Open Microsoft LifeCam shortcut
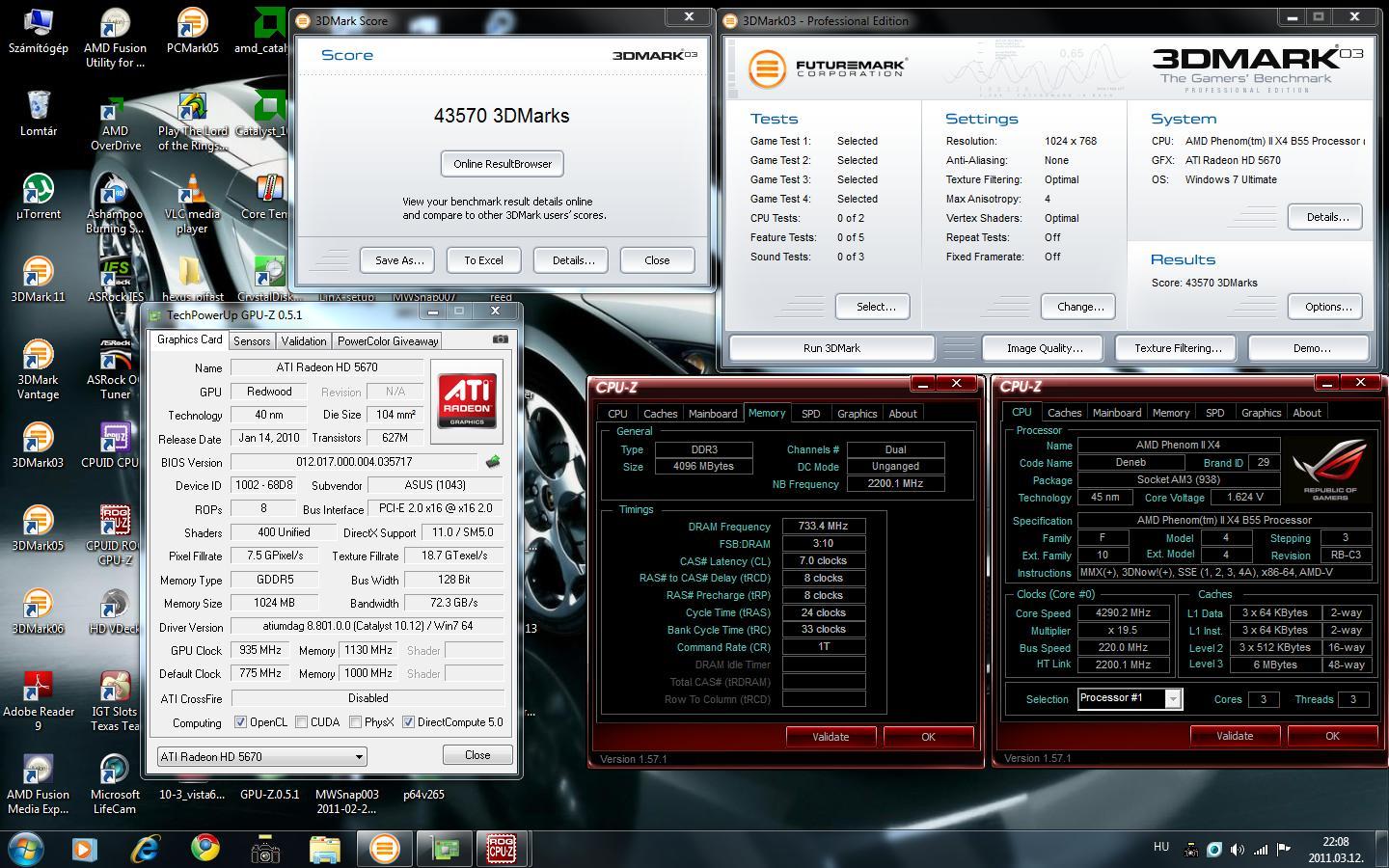1389x868 pixels. click(115, 783)
